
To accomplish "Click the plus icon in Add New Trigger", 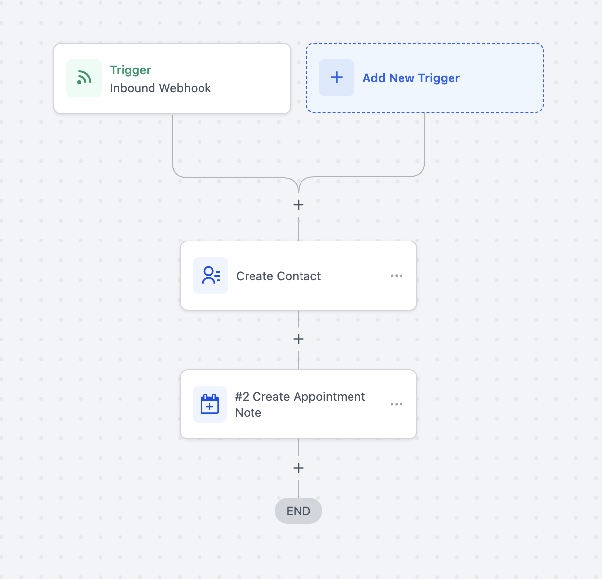I will (x=337, y=78).
